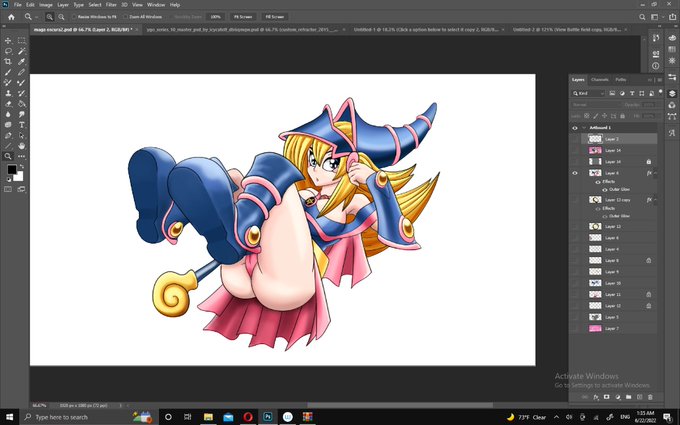
Task: Click the foreground color swatch
Action: [x=11, y=169]
